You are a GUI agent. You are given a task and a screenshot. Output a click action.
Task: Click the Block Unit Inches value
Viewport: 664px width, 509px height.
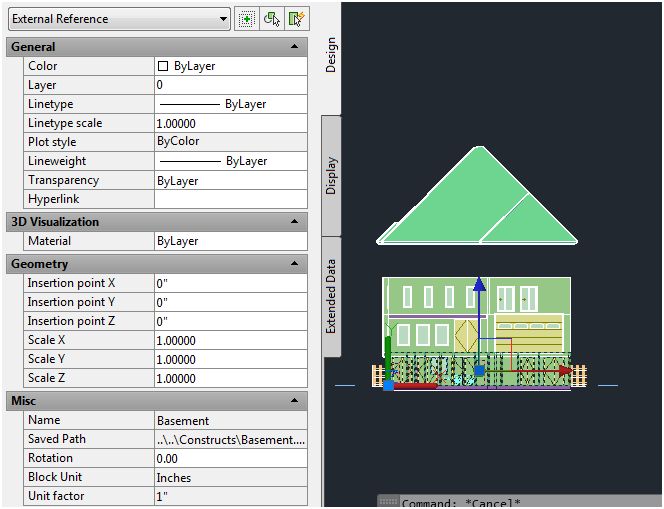pos(231,477)
